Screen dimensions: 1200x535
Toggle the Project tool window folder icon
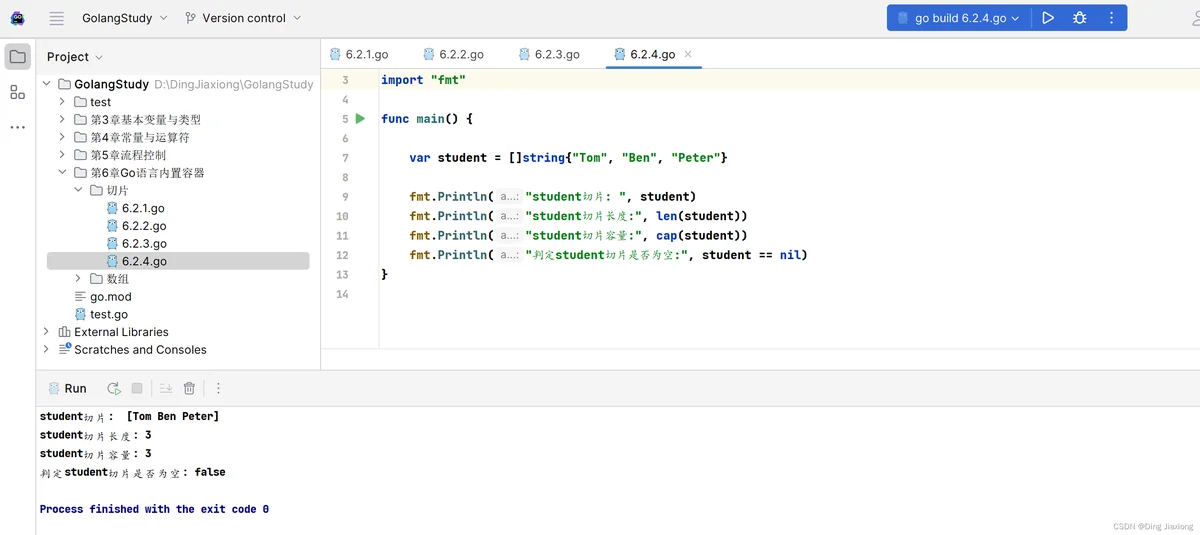click(x=18, y=57)
